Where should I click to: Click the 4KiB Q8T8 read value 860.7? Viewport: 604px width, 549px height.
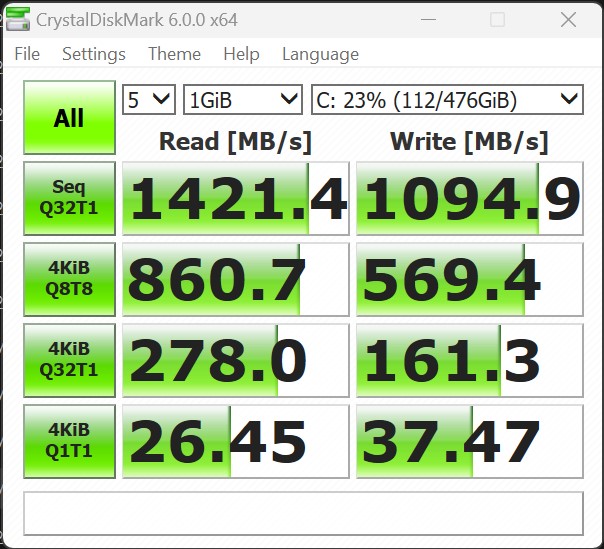coord(236,280)
